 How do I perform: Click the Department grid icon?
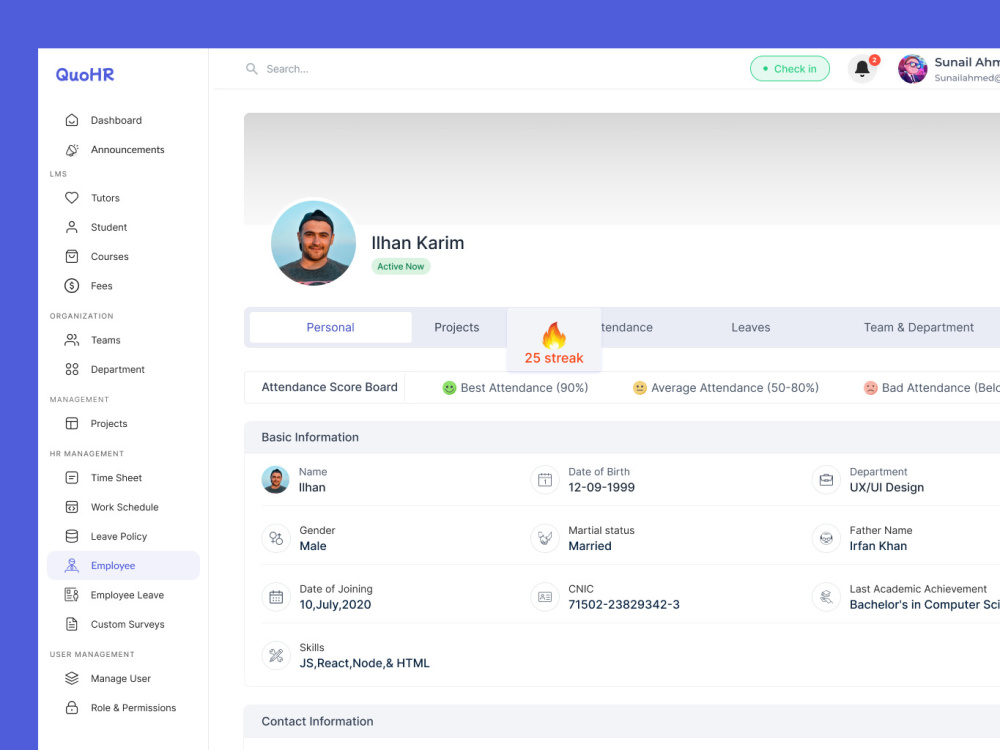click(x=71, y=369)
